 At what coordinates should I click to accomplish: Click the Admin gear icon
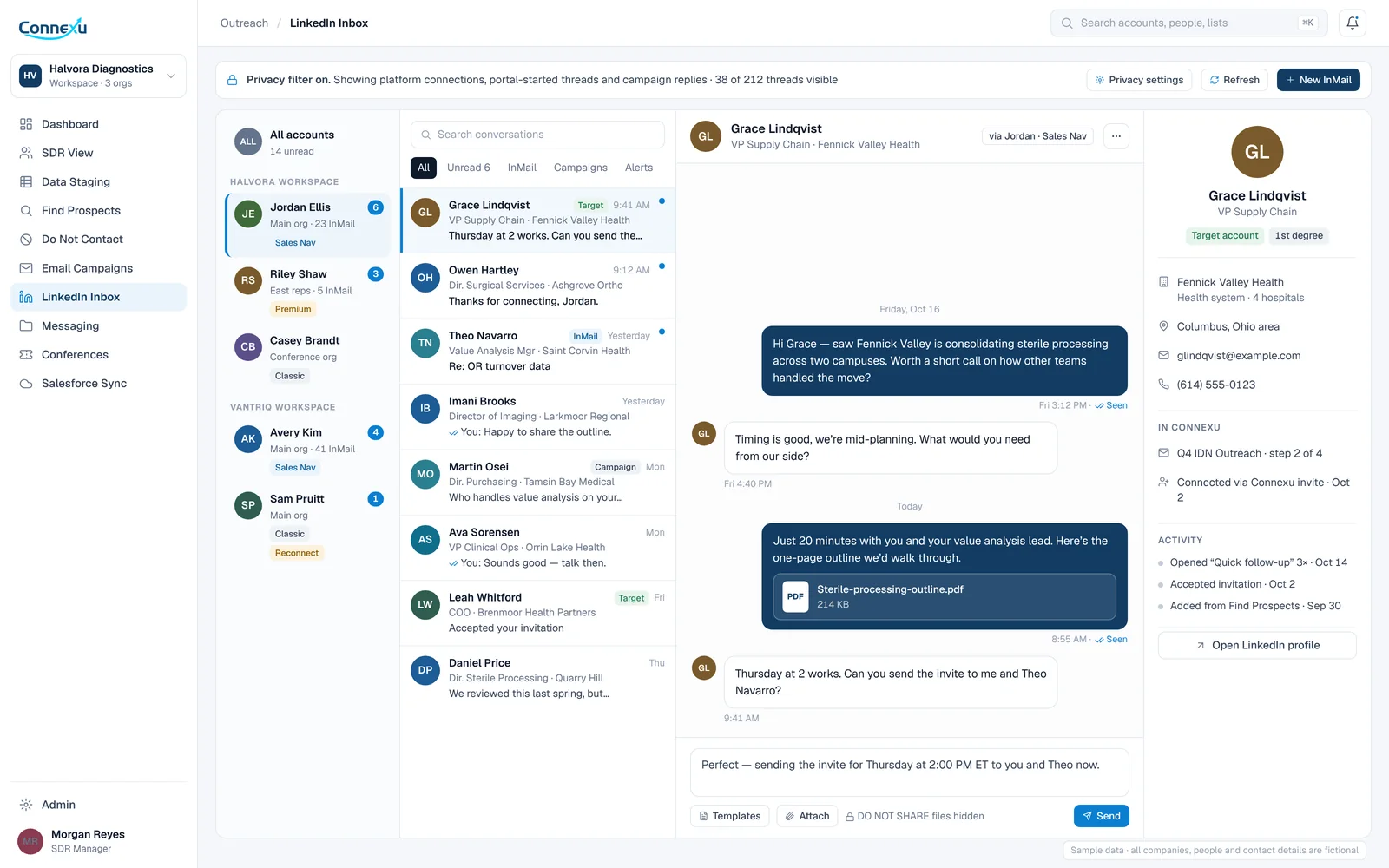coord(26,805)
